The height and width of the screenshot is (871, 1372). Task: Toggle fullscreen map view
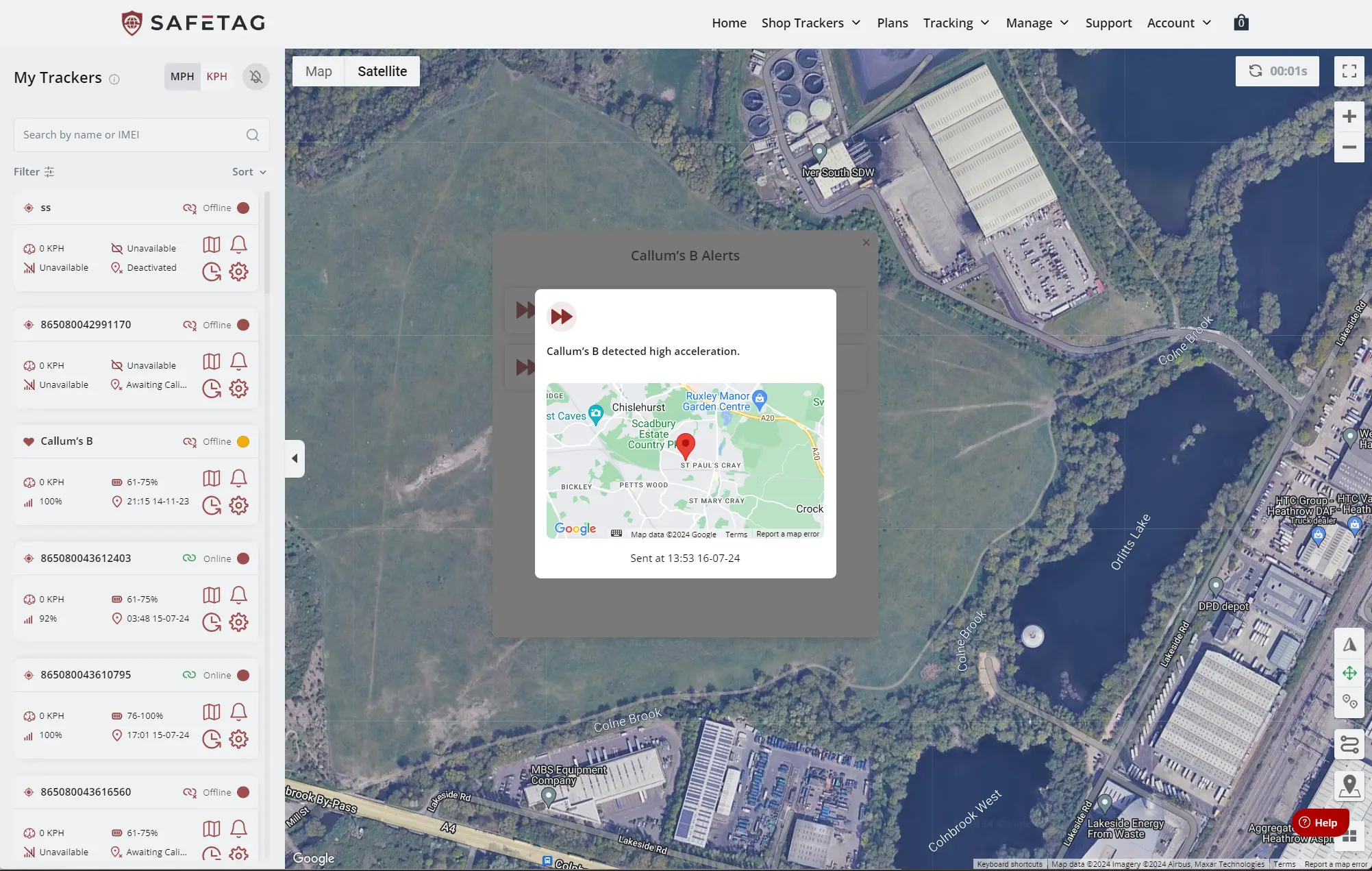click(1349, 71)
